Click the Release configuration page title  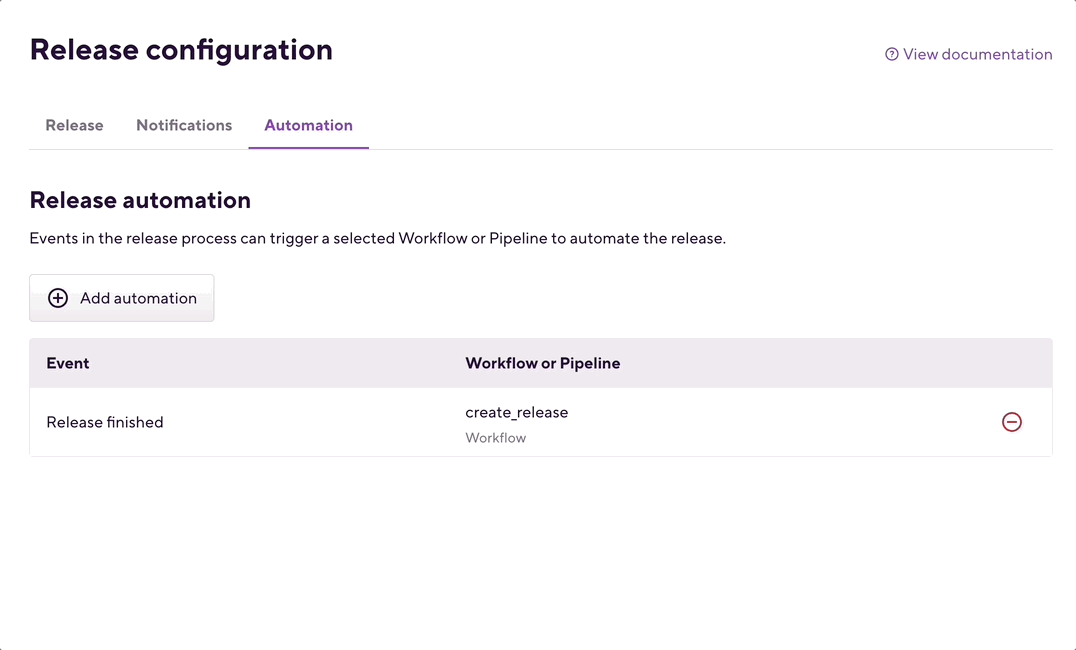(x=181, y=50)
